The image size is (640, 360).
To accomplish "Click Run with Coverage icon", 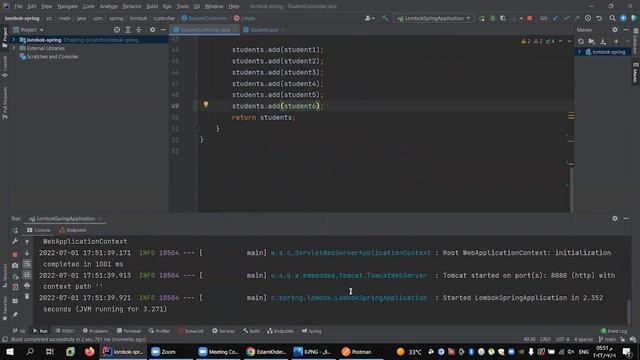I will click(503, 18).
